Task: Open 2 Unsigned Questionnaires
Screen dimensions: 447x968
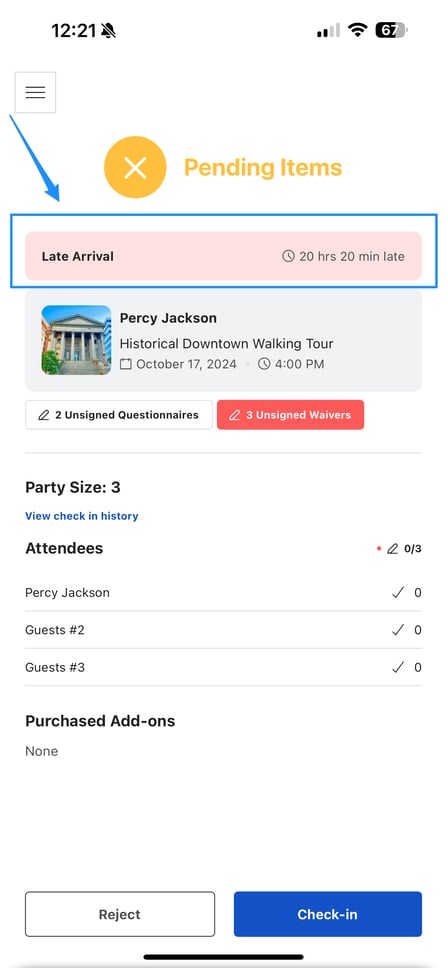Action: point(119,415)
